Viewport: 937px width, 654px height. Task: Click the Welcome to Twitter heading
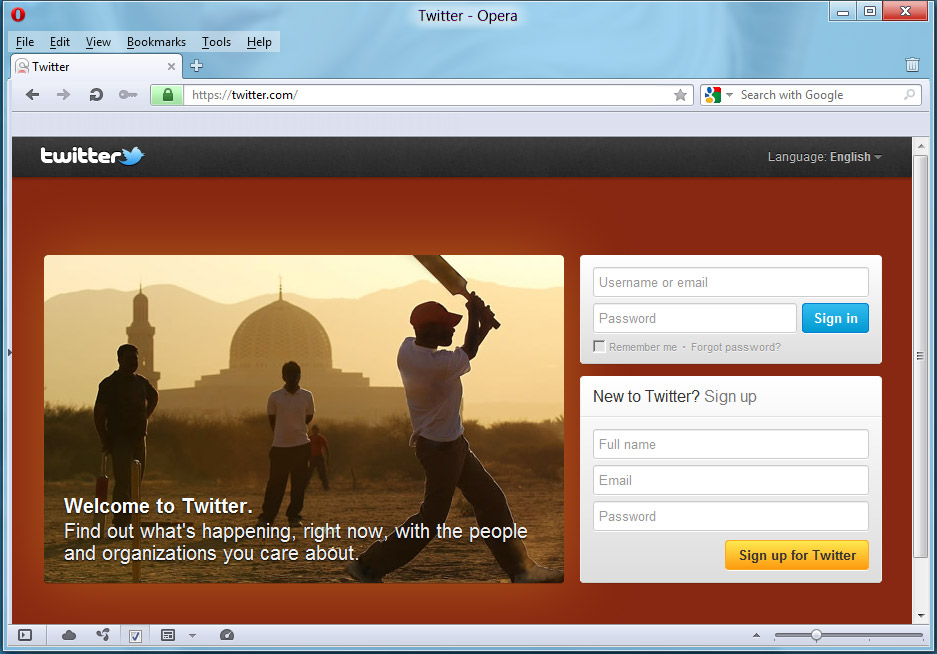click(x=158, y=506)
